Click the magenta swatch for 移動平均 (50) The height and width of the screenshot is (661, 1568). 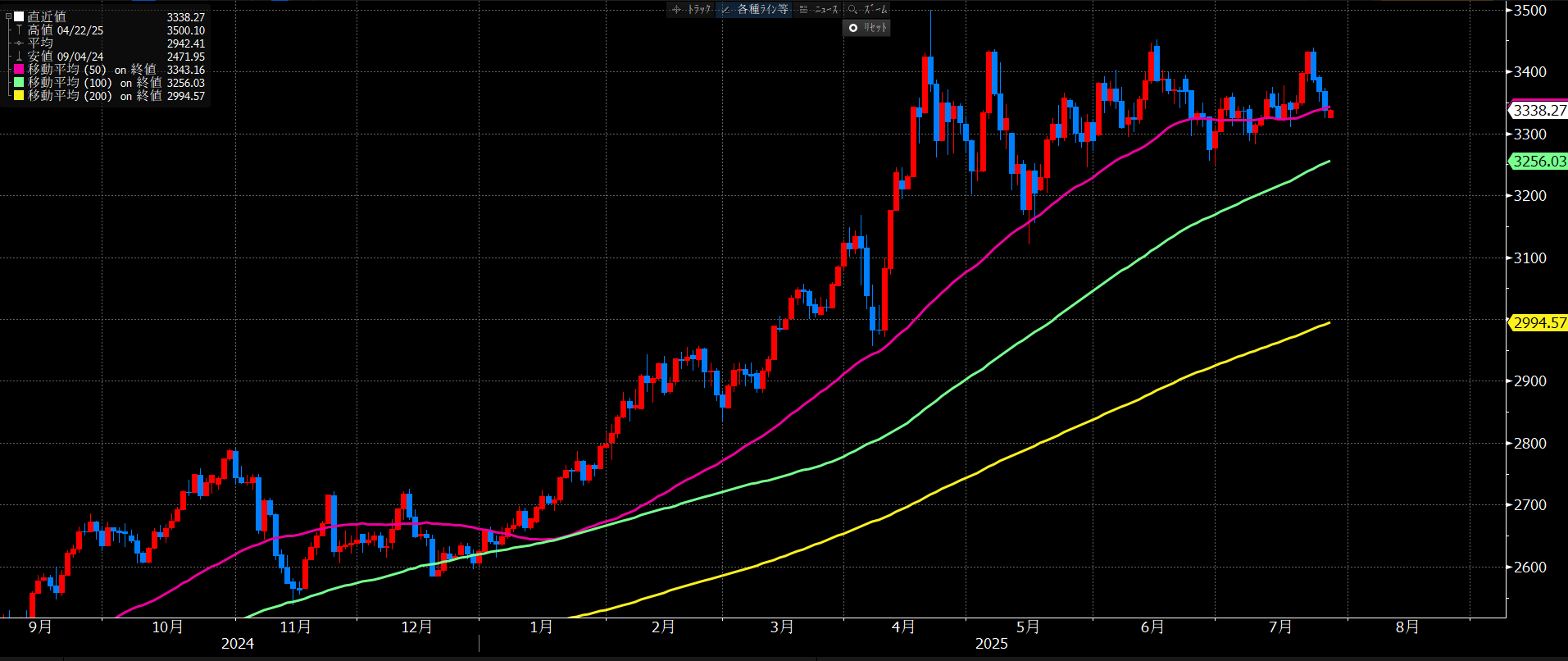point(19,70)
